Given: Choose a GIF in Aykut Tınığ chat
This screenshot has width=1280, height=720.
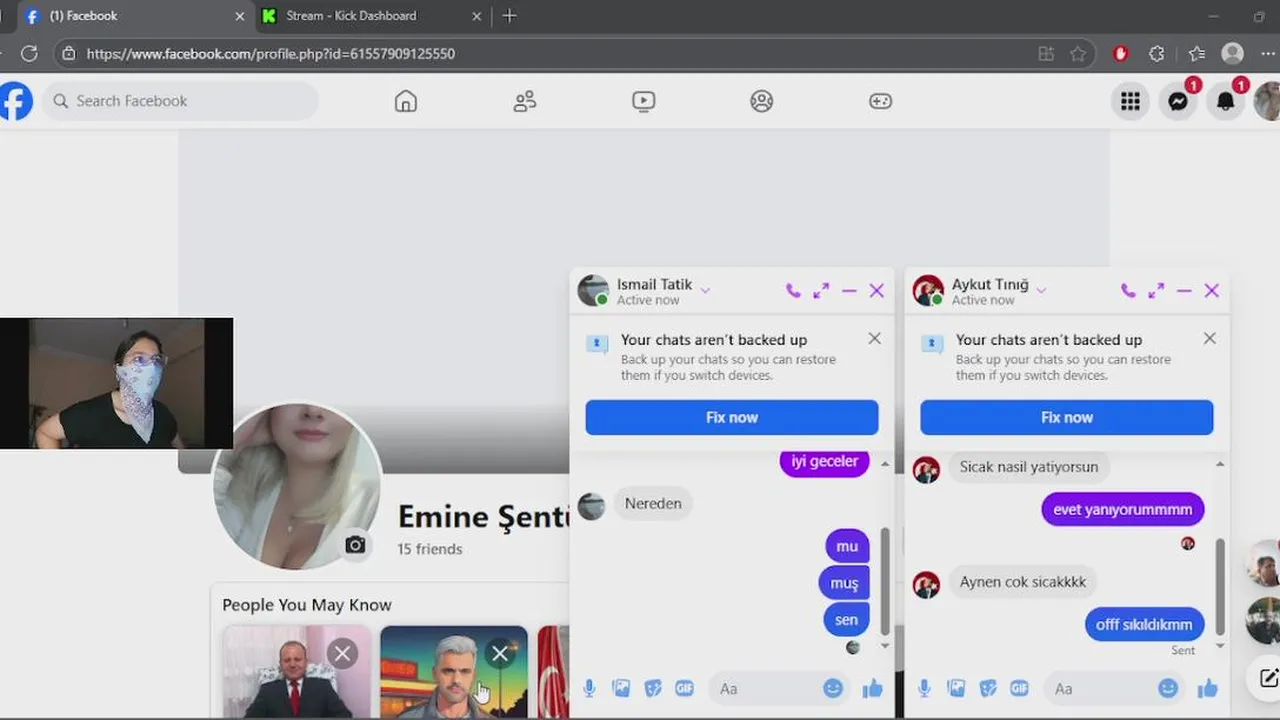Looking at the screenshot, I should [1020, 688].
